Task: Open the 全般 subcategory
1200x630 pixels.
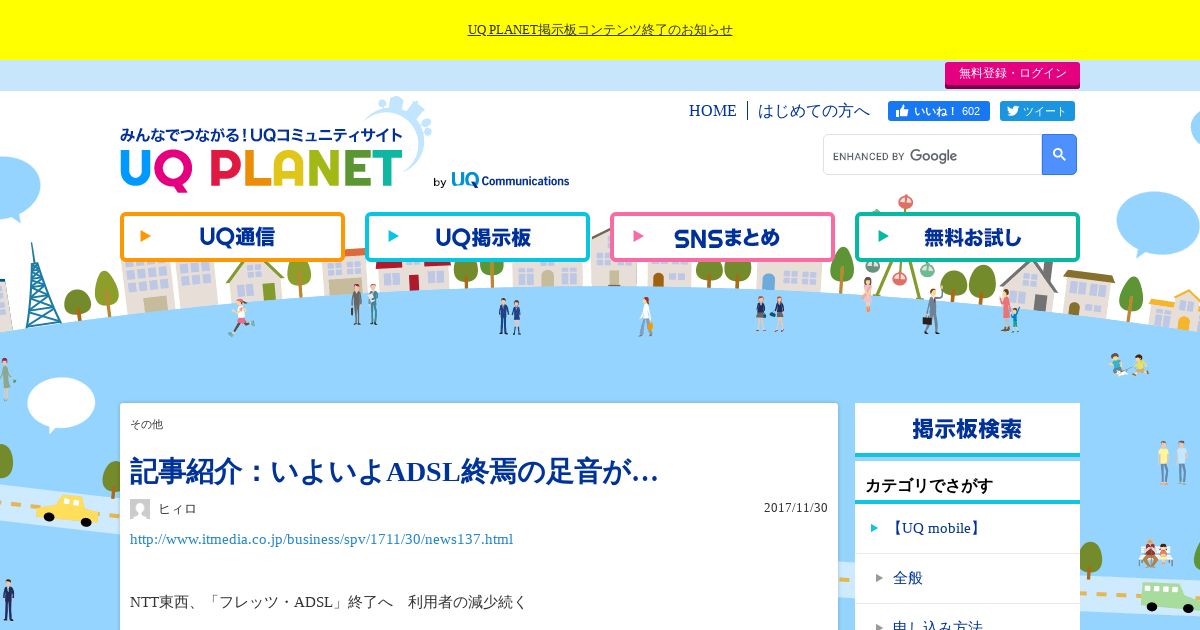Action: point(908,578)
